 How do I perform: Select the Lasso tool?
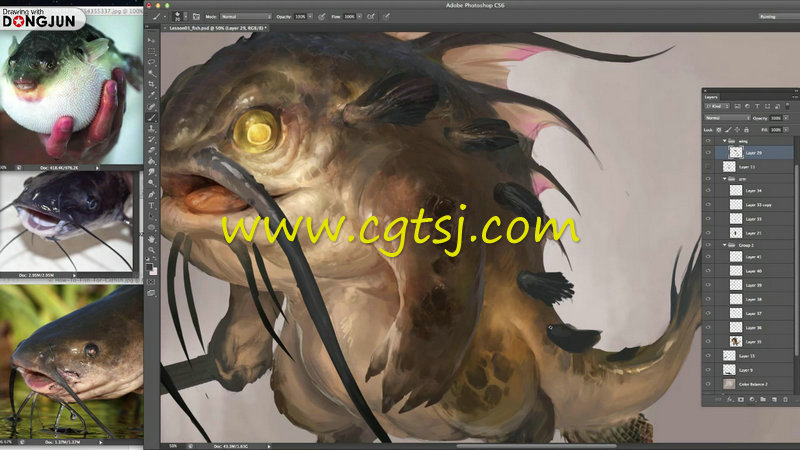coord(152,62)
